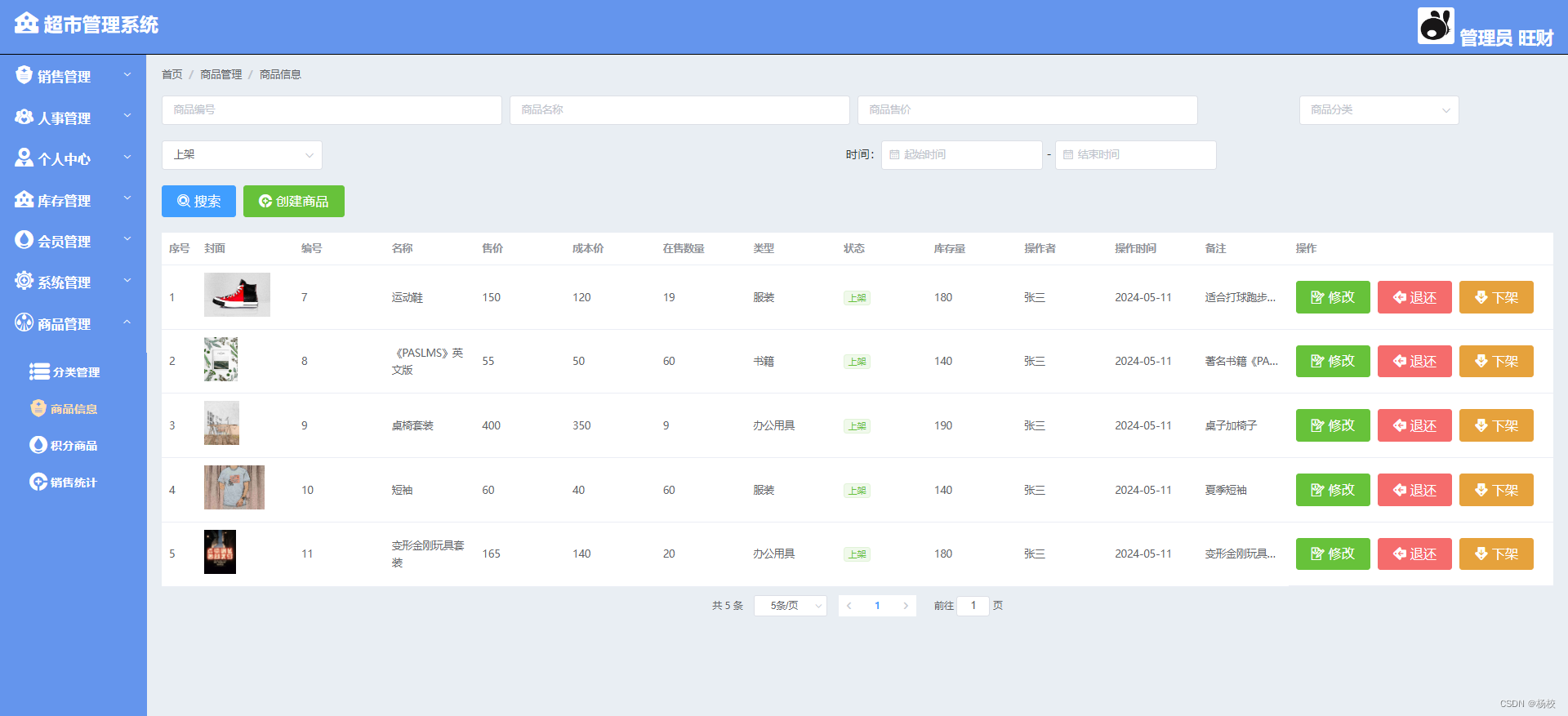This screenshot has width=1568, height=716.
Task: Focus the 商品名称 input field
Action: pos(679,110)
